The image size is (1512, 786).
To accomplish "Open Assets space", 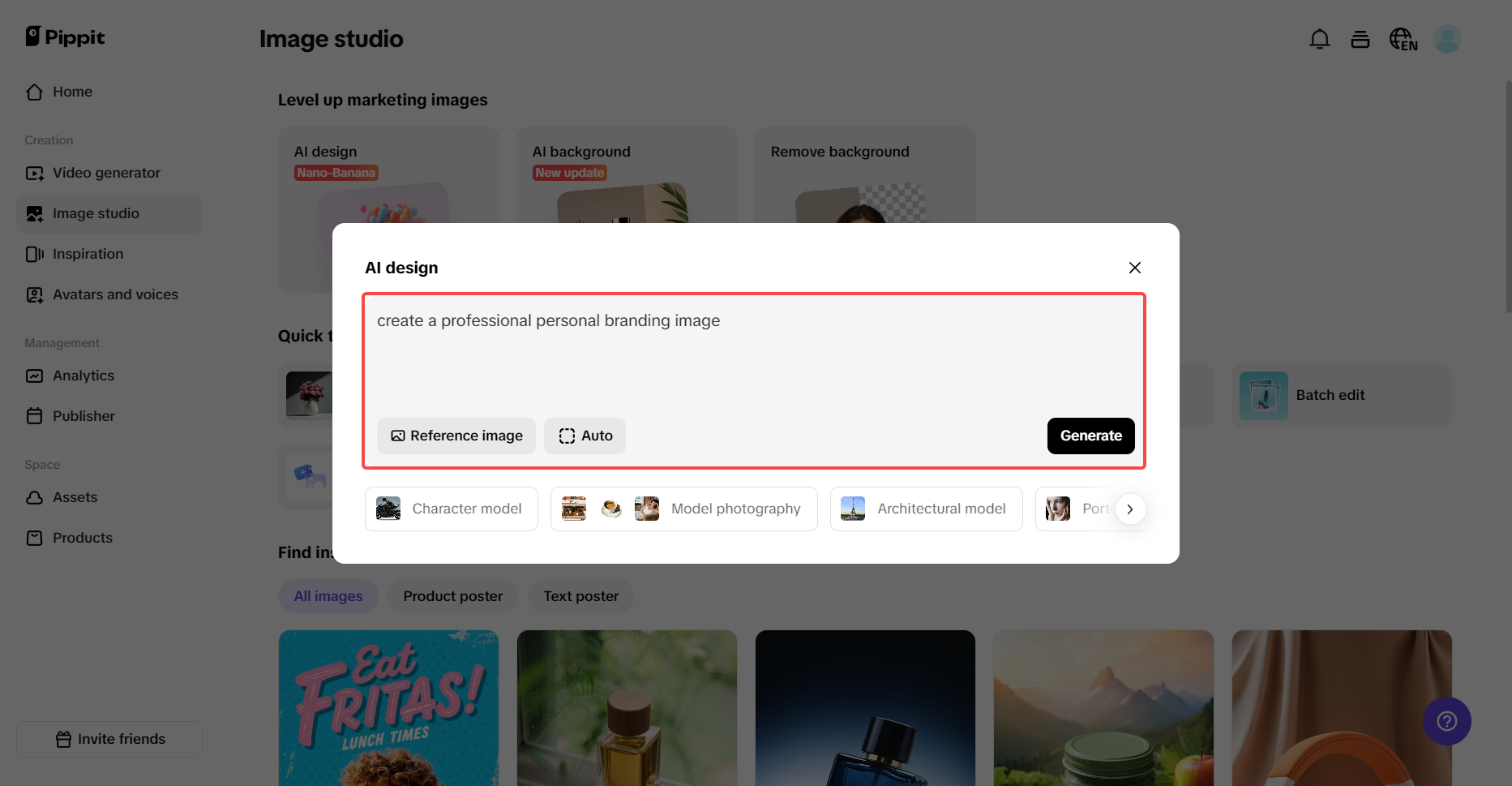I will point(109,497).
